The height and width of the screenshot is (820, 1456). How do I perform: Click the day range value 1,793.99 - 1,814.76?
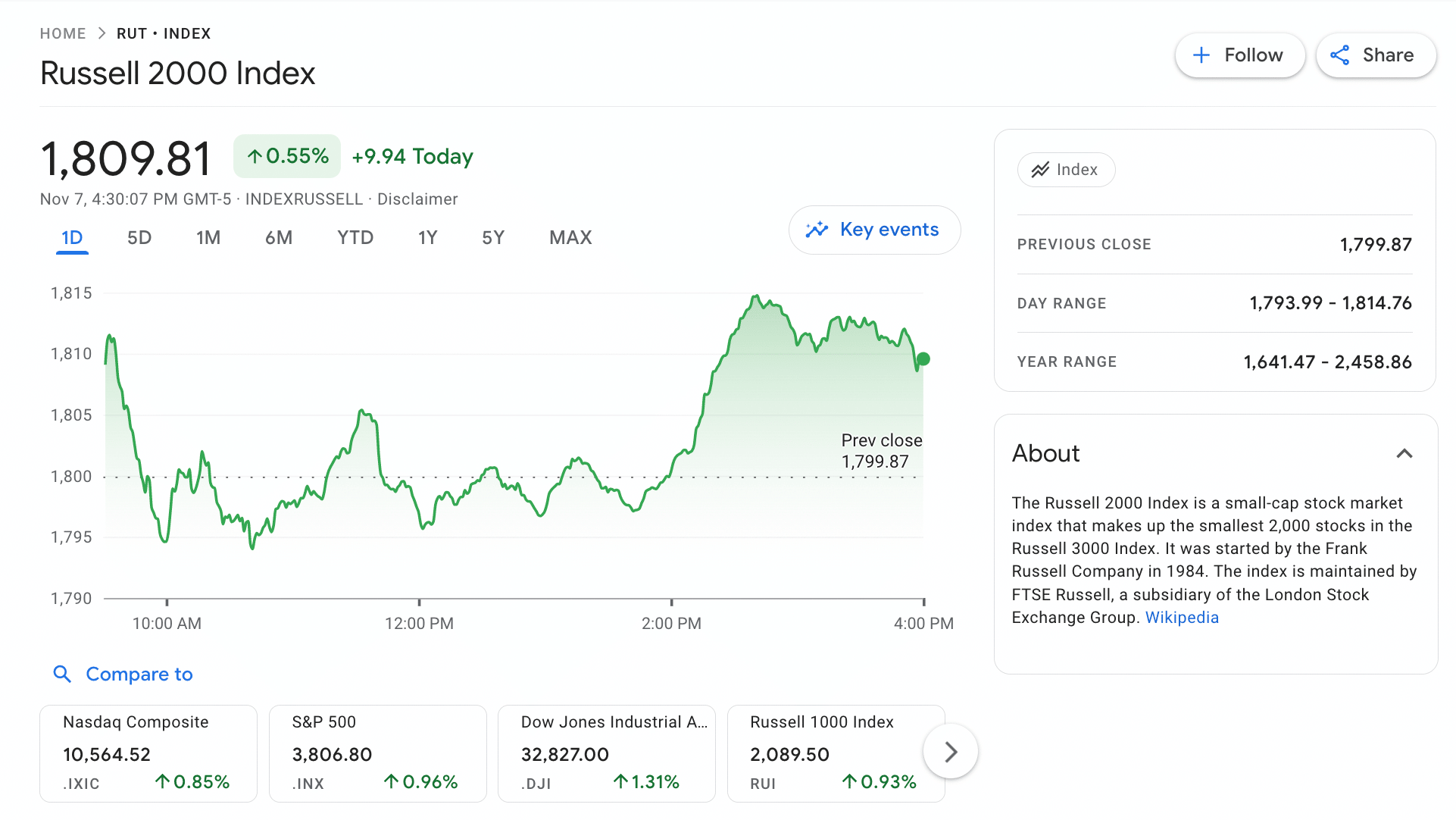(x=1330, y=303)
